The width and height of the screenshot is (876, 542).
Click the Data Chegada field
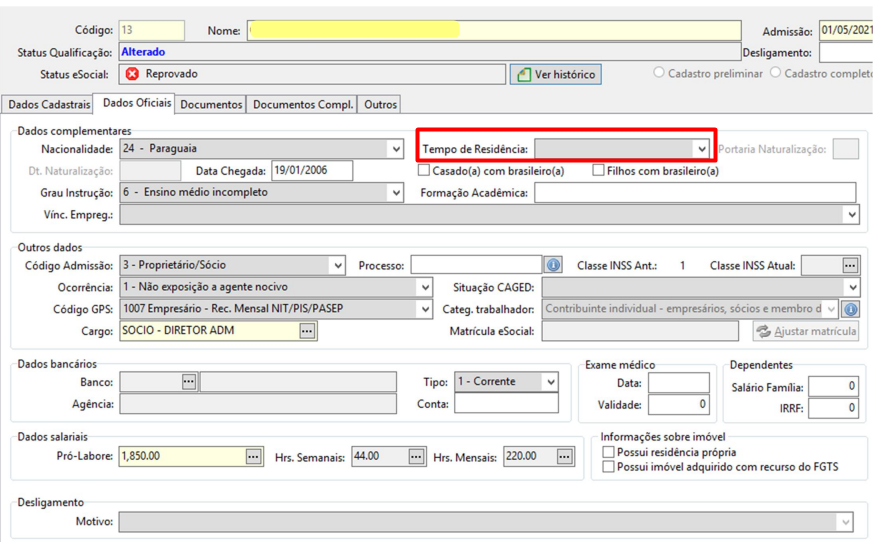point(312,170)
